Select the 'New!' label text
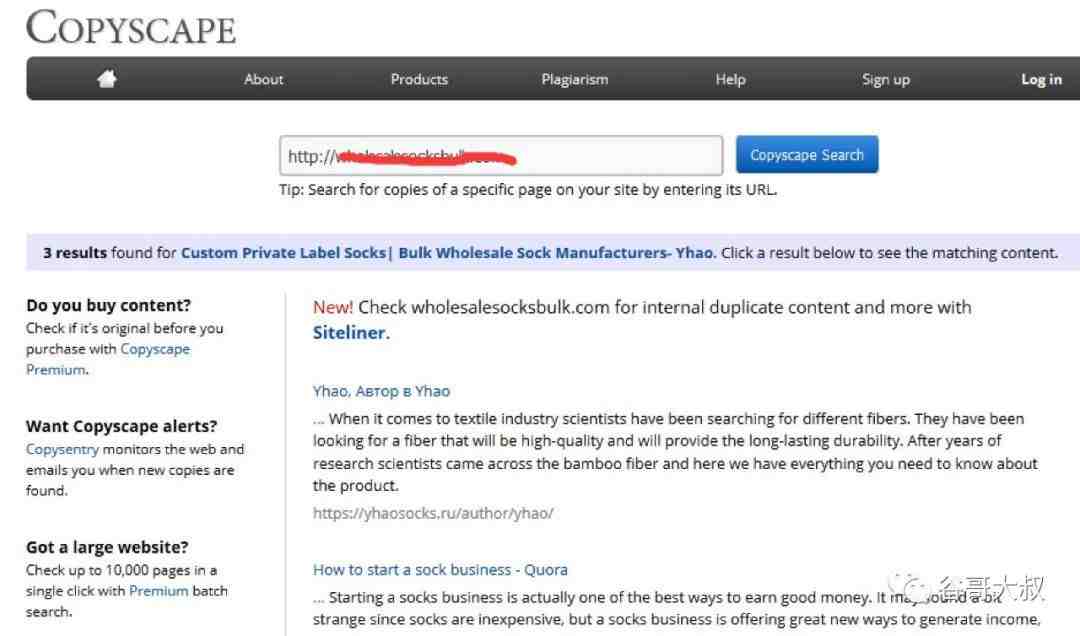Image resolution: width=1080 pixels, height=636 pixels. click(333, 307)
